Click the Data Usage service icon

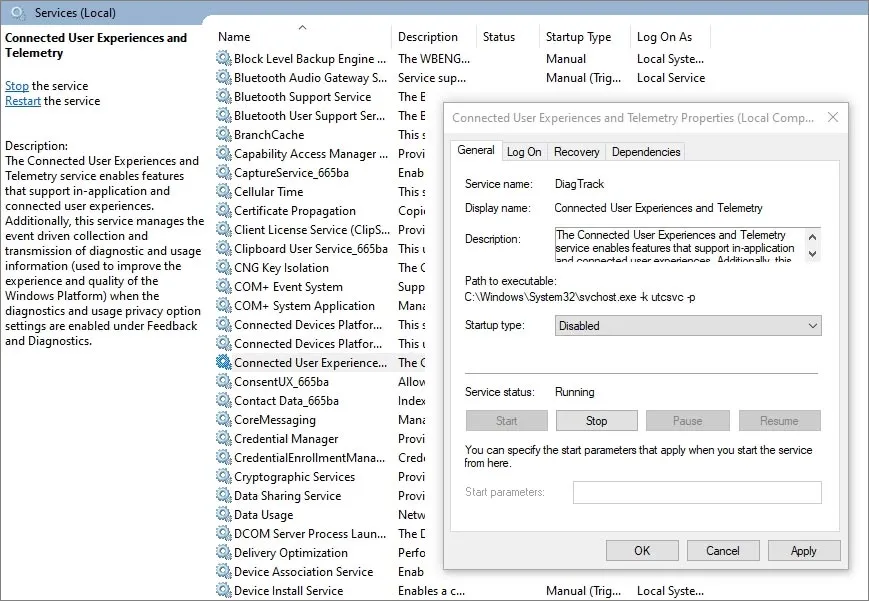click(x=222, y=514)
